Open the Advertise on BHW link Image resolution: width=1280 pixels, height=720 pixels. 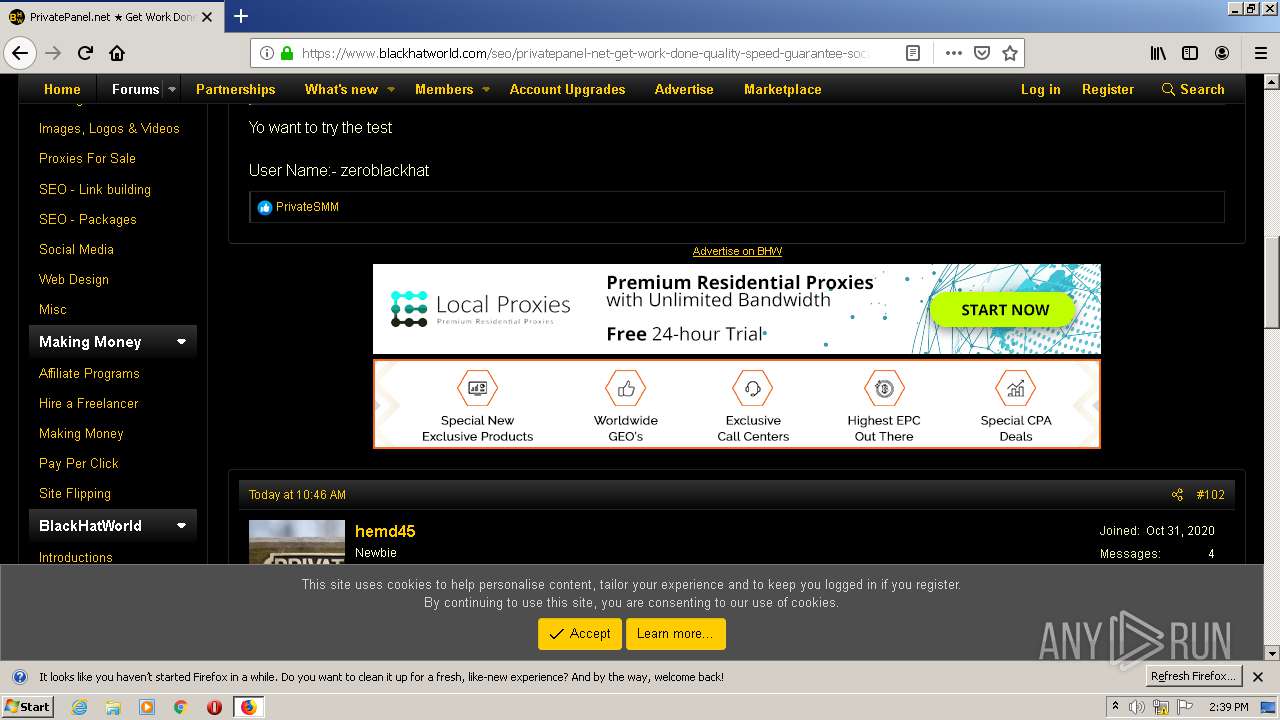pos(737,251)
